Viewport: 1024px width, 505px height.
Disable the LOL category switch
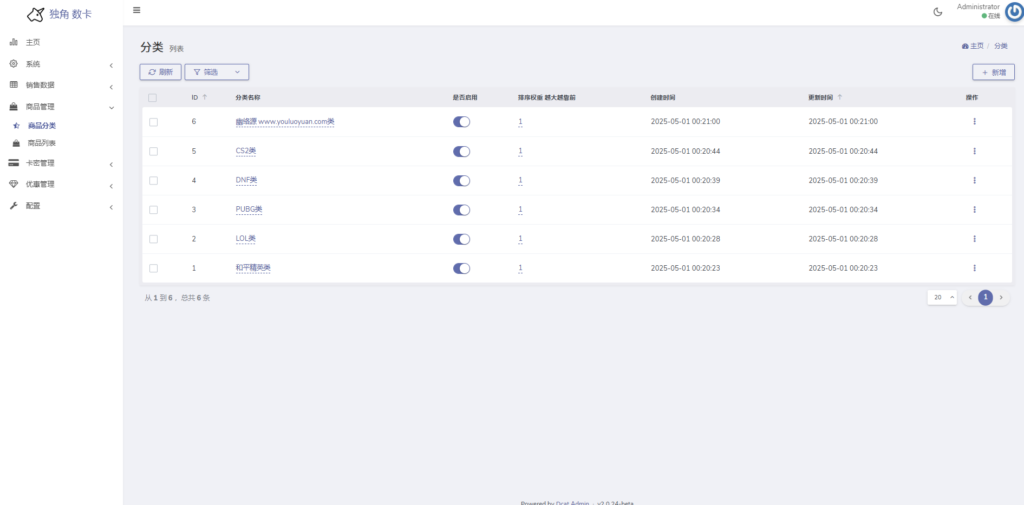point(462,239)
